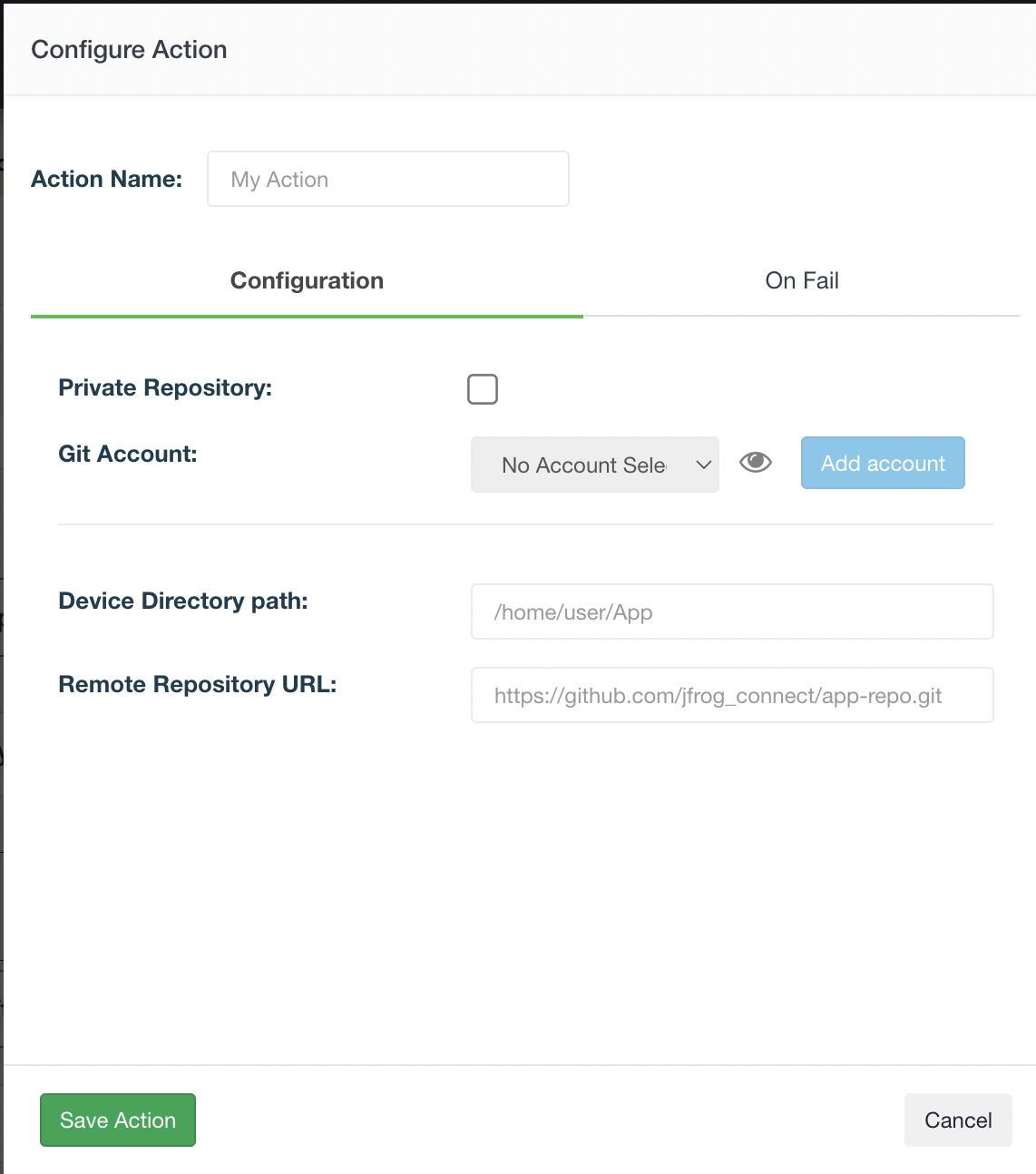Enable the Private Repository checkbox
This screenshot has height=1174, width=1036.
click(x=483, y=389)
